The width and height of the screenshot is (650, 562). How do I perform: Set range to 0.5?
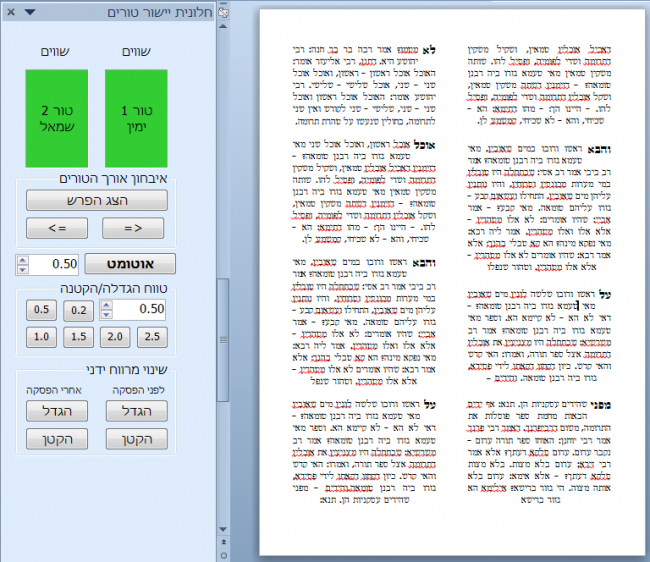point(41,310)
